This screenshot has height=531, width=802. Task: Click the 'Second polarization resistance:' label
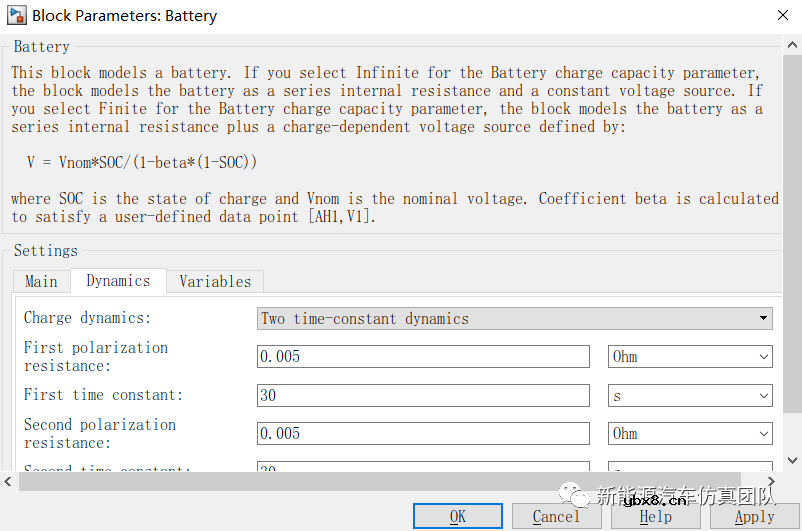pyautogui.click(x=100, y=433)
